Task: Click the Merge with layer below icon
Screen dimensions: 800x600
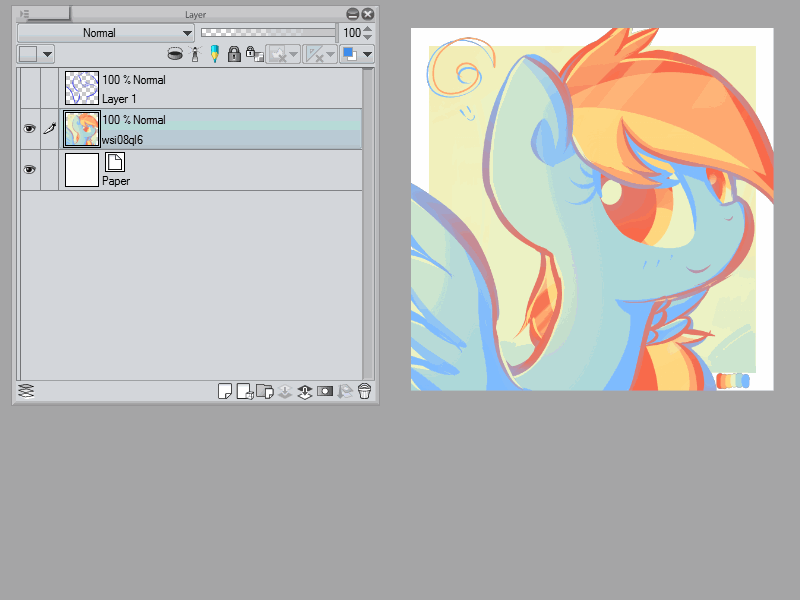Action: coord(304,391)
